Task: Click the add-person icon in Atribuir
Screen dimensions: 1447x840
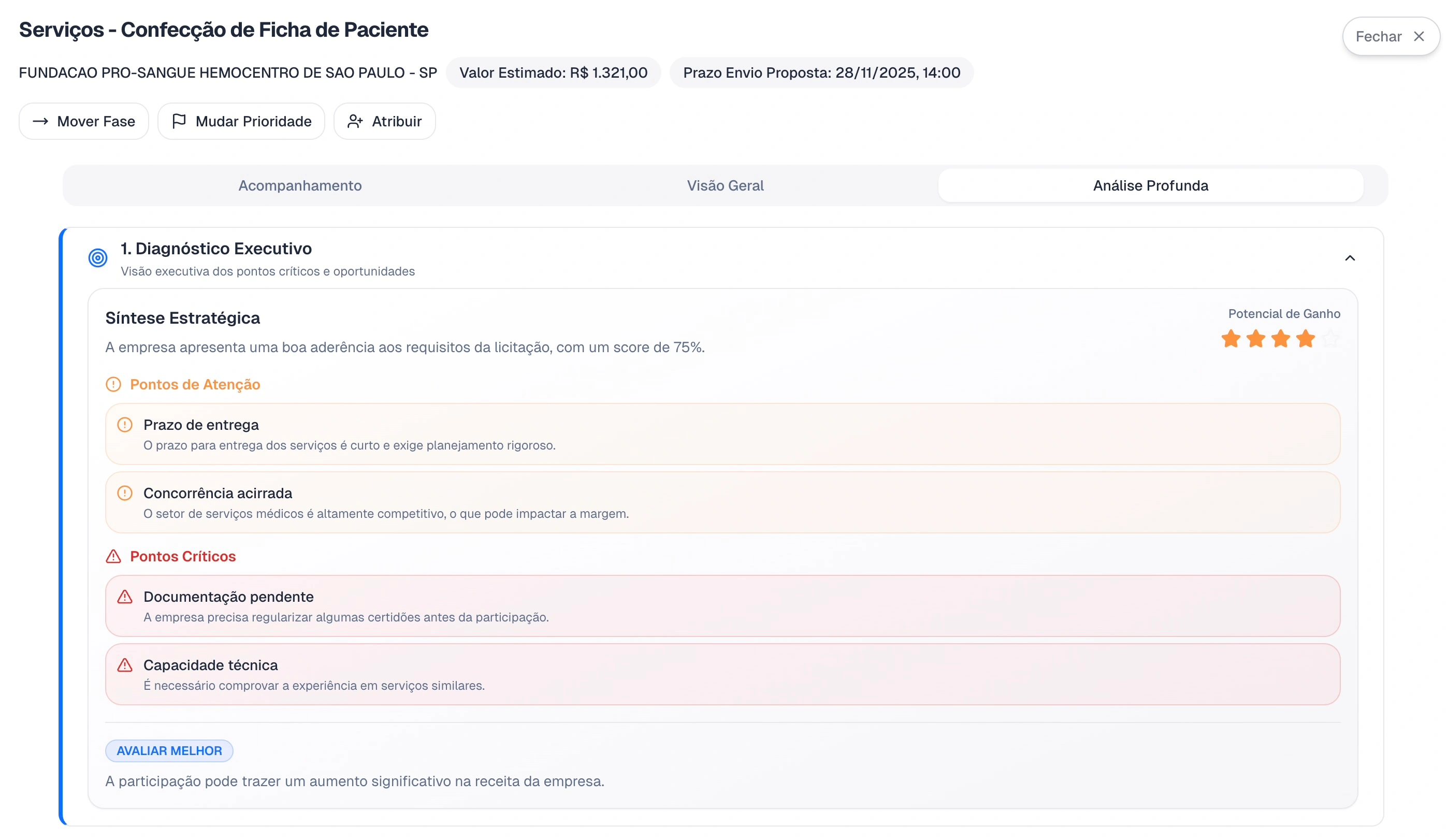Action: (x=355, y=121)
